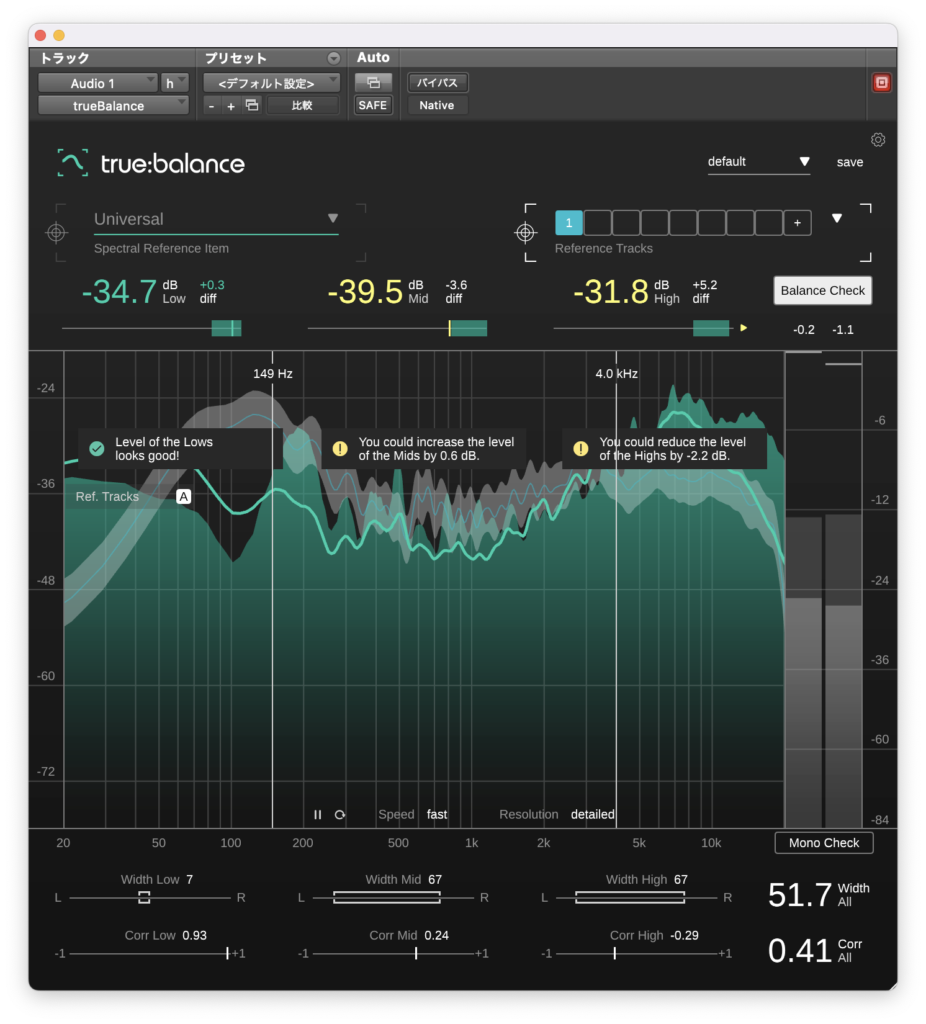Click the Corr Mid correlation meter
Screen dimensions: 926x1024
[393, 953]
